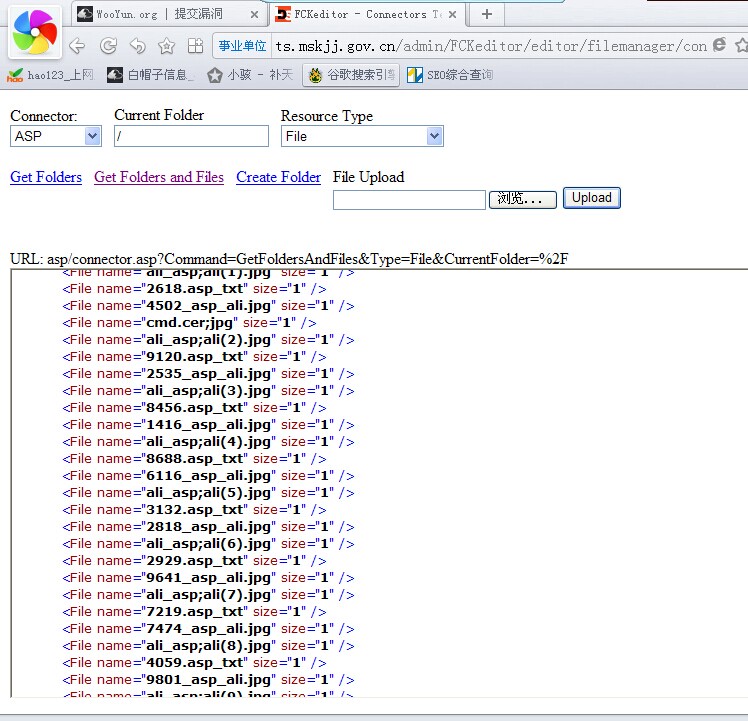Open new tab with plus button
Screen dimensions: 748x721
(x=487, y=14)
